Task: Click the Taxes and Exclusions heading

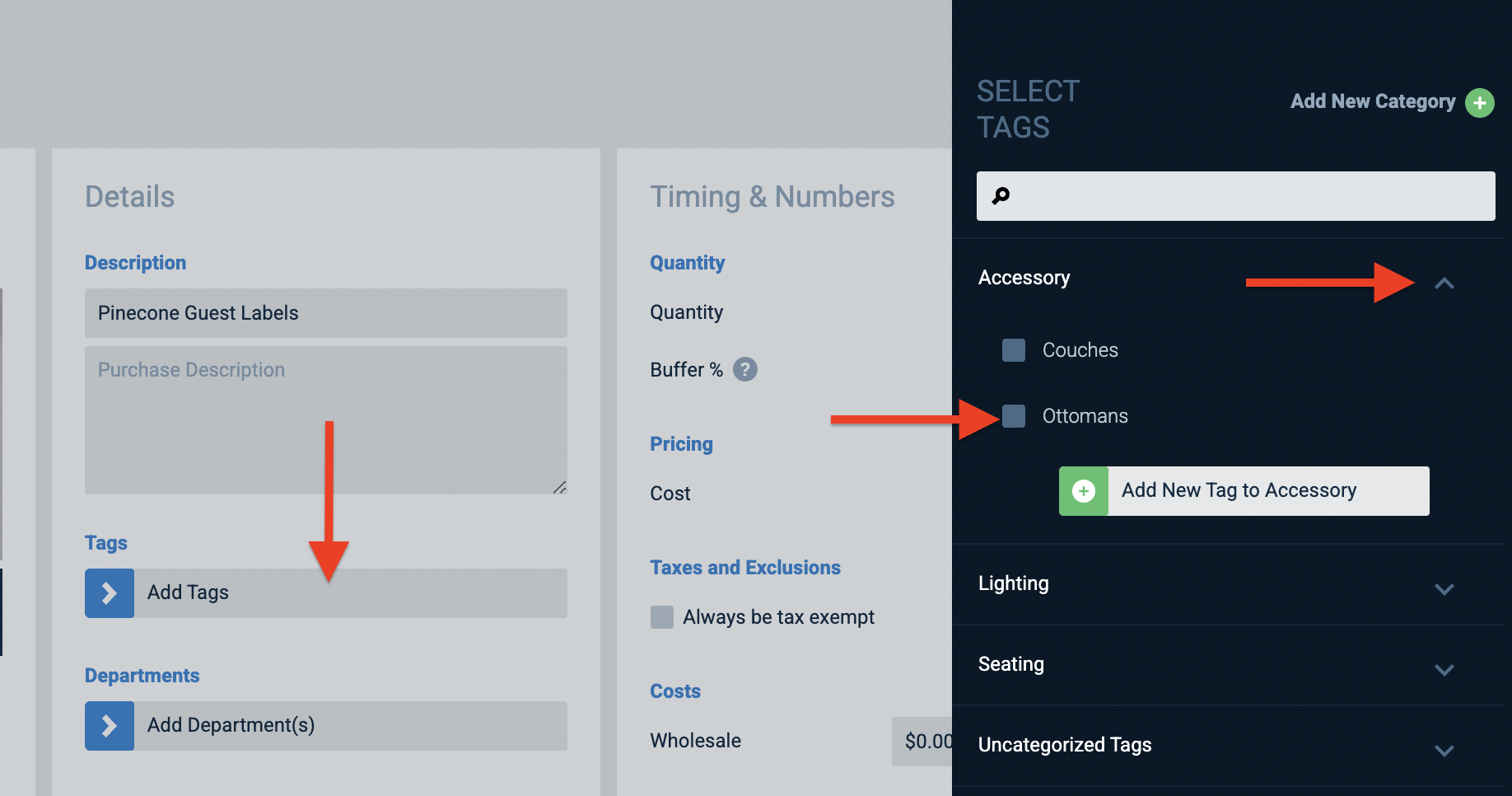Action: tap(745, 568)
